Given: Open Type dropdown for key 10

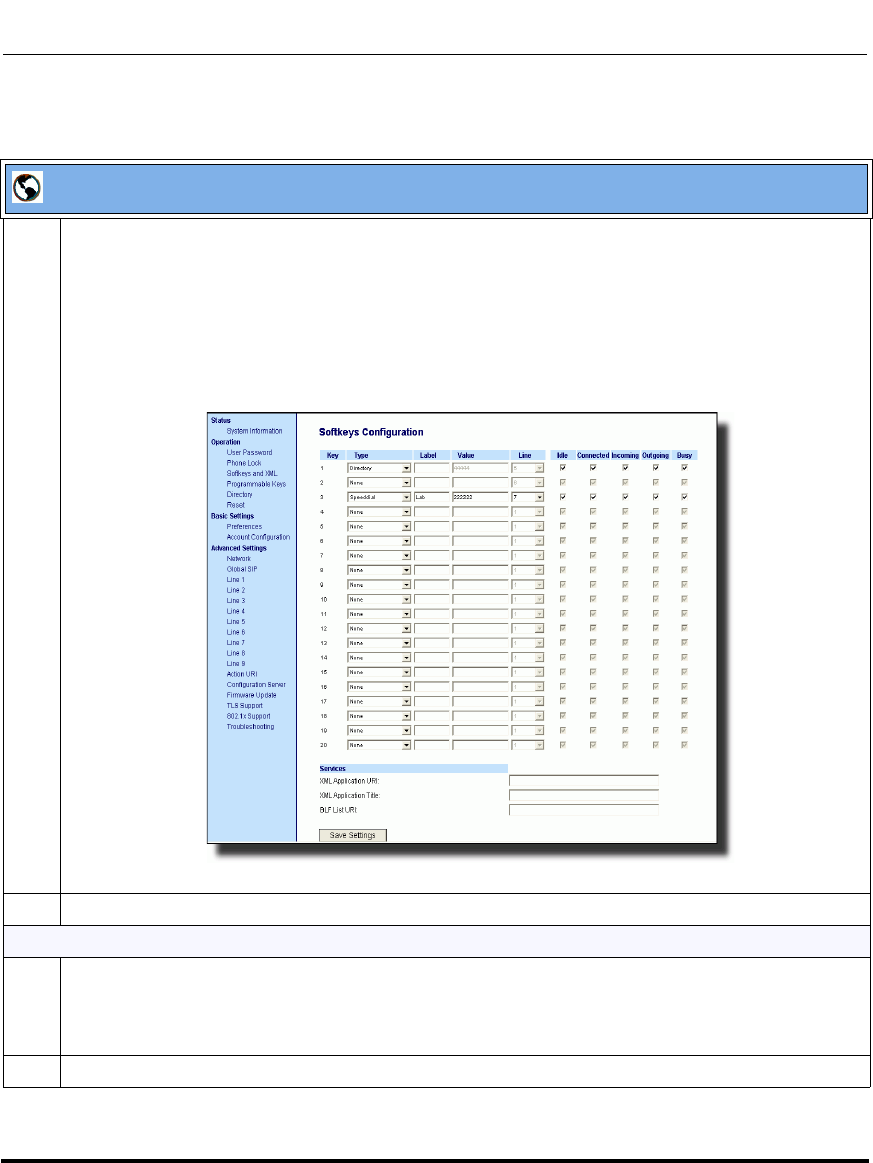Looking at the screenshot, I should click(x=379, y=599).
